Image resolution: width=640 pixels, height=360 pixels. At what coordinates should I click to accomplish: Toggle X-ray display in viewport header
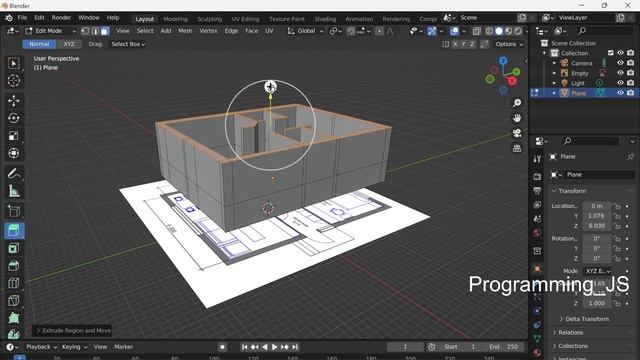click(477, 31)
